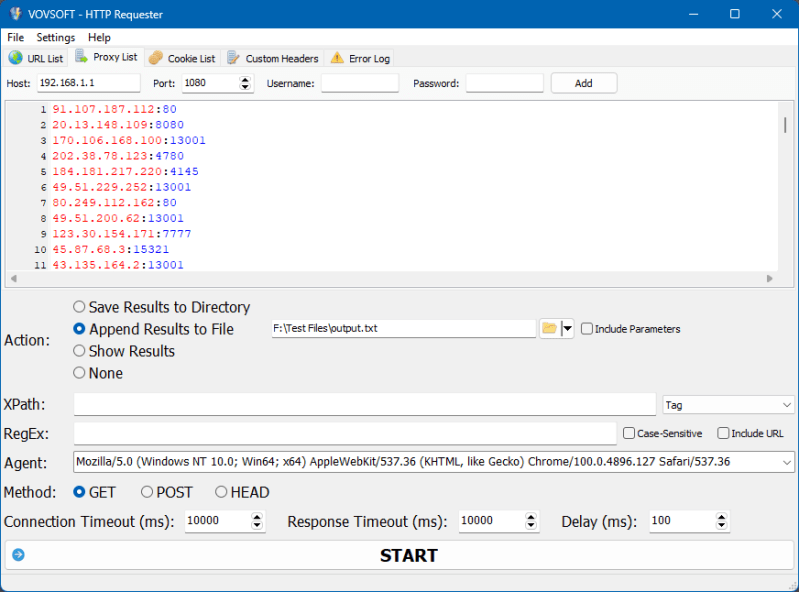Viewport: 799px width, 592px height.
Task: Click proxy line 49.51.229.252:13001
Action: (122, 187)
